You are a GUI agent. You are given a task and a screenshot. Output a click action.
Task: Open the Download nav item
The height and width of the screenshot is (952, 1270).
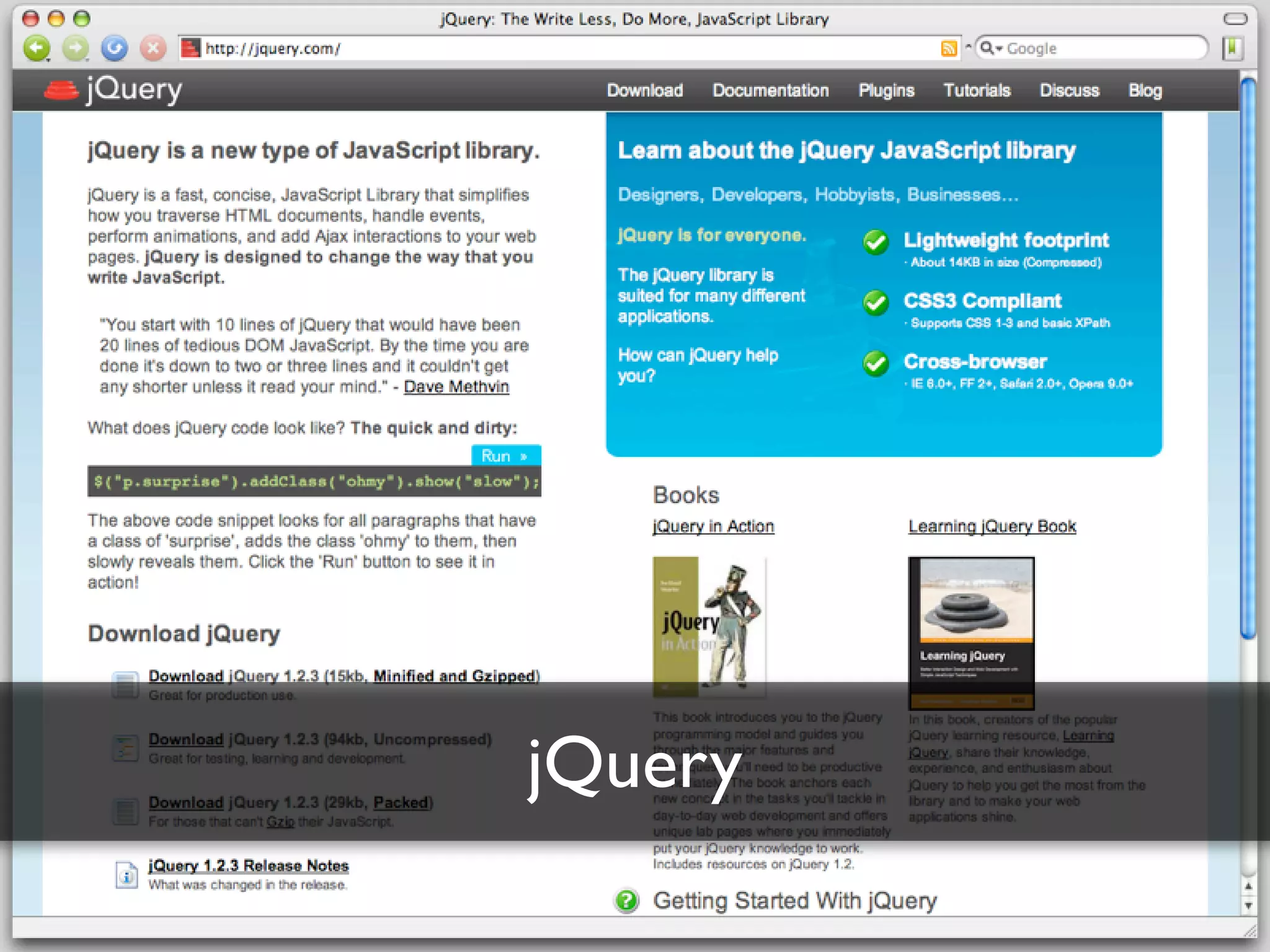pyautogui.click(x=645, y=90)
